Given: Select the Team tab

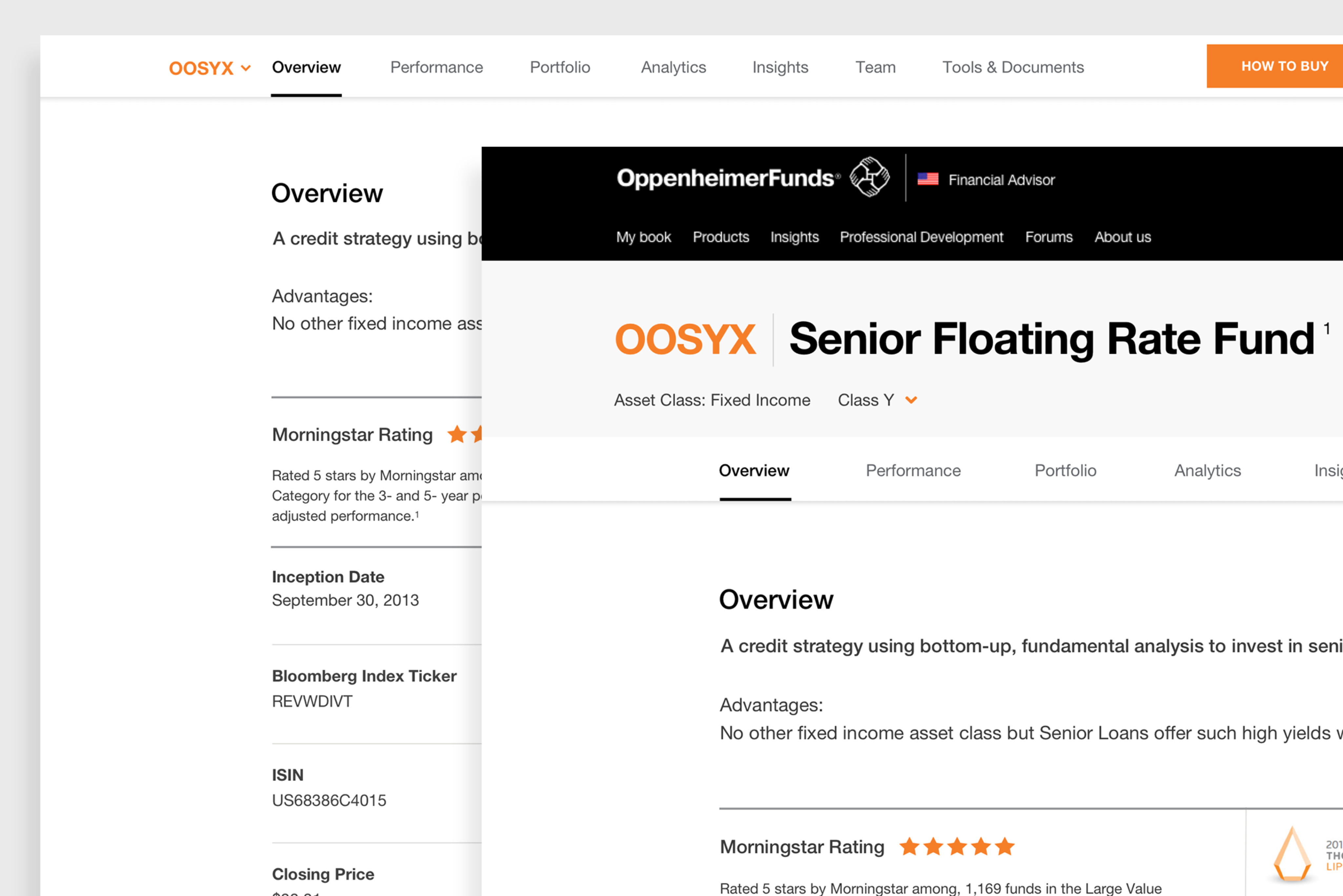Looking at the screenshot, I should 875,68.
